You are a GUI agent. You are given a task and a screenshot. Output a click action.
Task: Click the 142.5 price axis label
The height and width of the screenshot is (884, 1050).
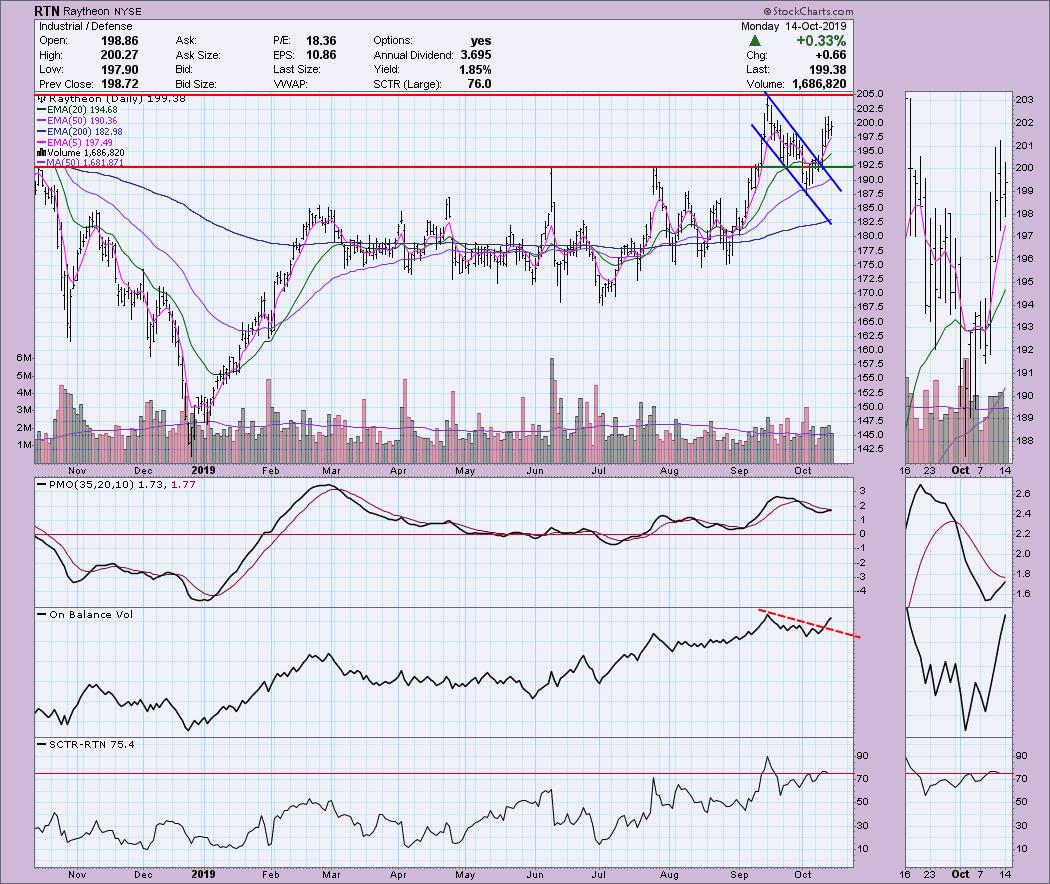(870, 449)
